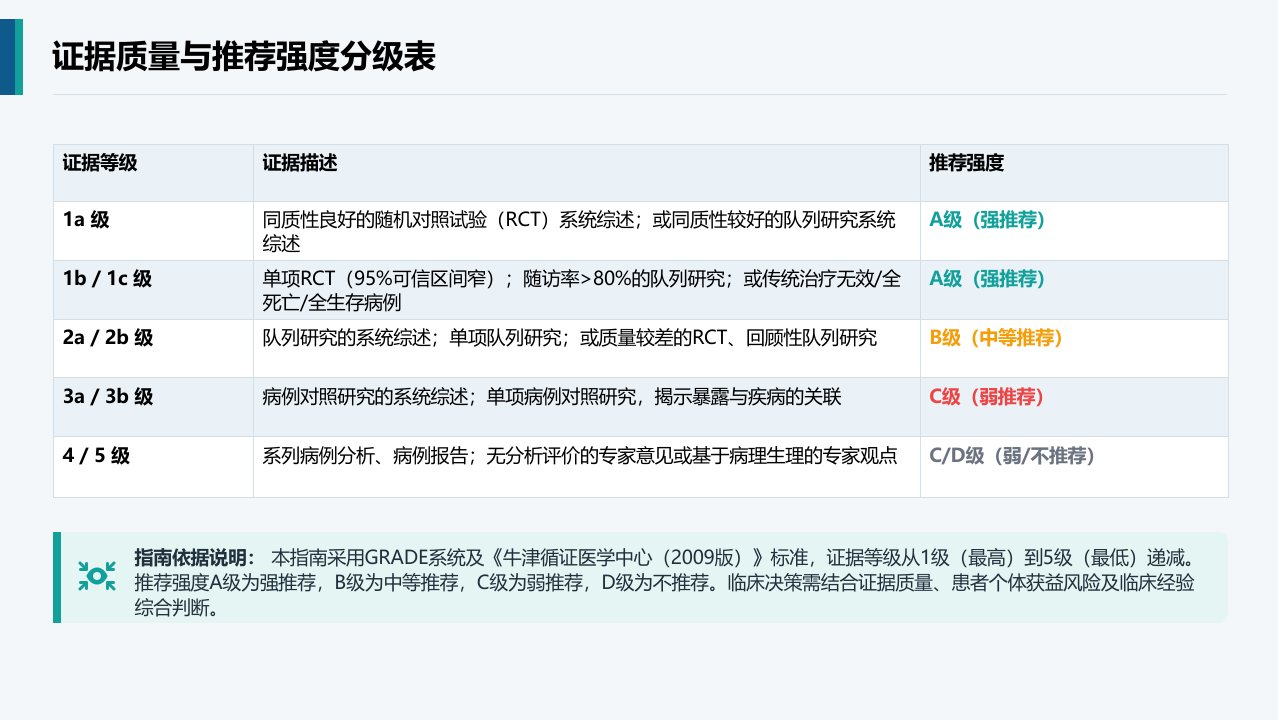Screen dimensions: 1278x720
Task: Select the 1b / 1c 级 cell
Action: point(107,279)
